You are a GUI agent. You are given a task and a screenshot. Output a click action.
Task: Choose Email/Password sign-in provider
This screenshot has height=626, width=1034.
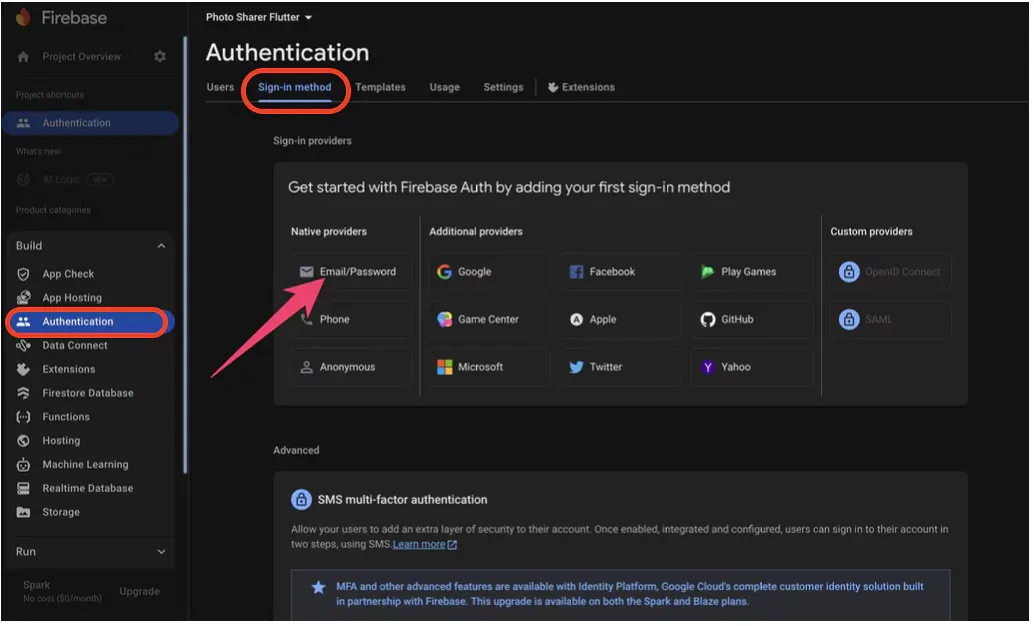point(351,272)
